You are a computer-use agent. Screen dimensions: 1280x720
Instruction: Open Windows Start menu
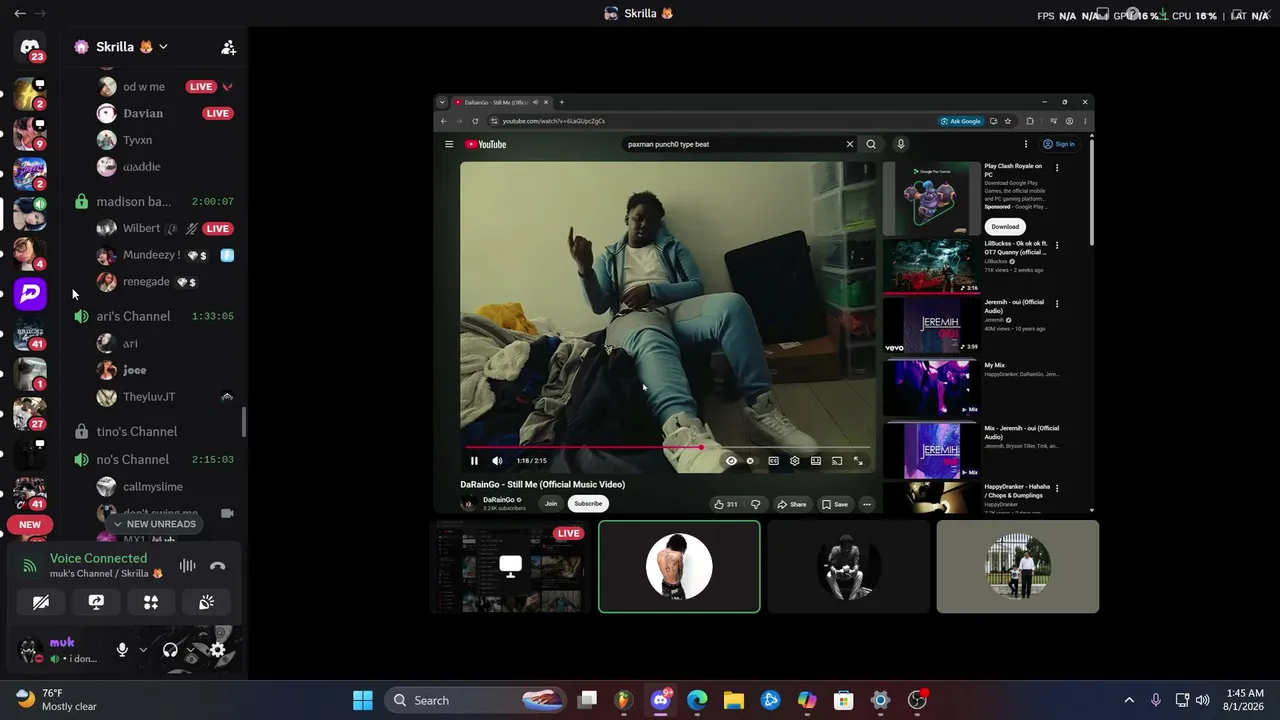coord(363,700)
